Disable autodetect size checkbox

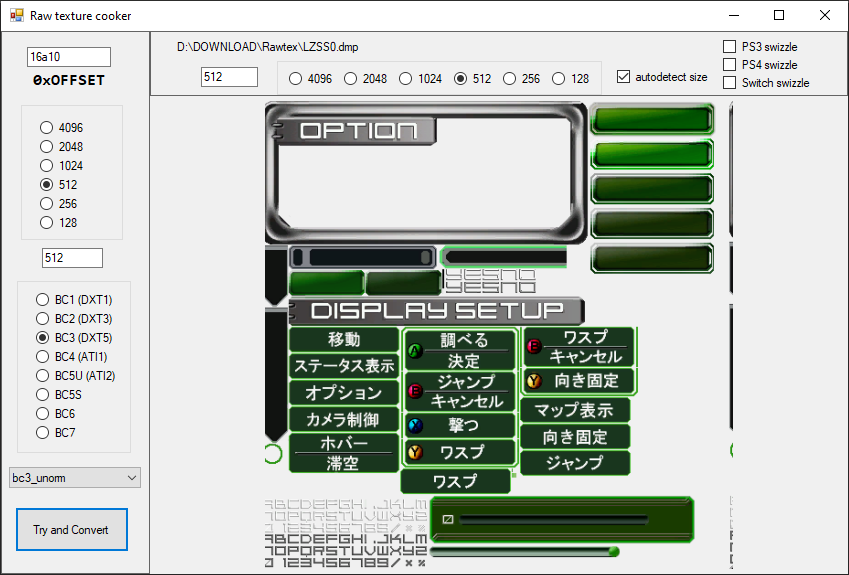(x=624, y=77)
